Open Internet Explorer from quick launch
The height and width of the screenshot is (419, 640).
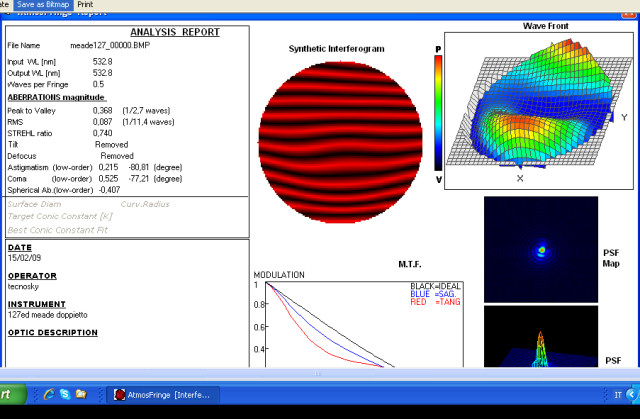[49, 394]
